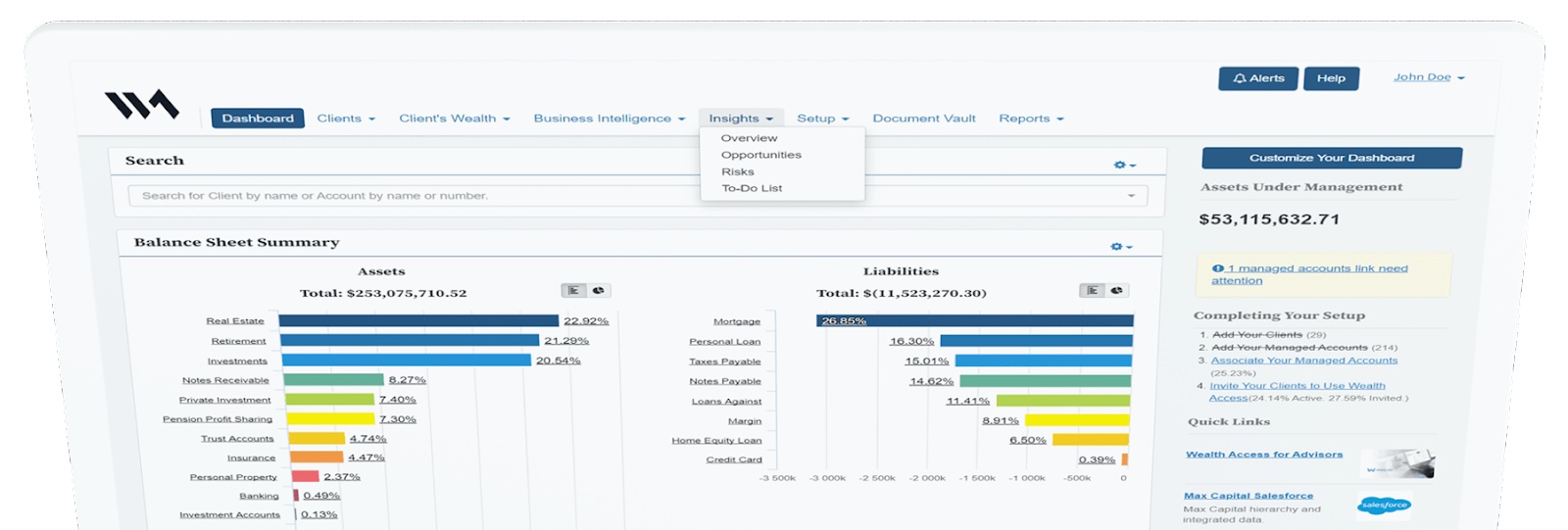Click the Personal Loan liability label
This screenshot has height=530, width=1568.
click(725, 342)
